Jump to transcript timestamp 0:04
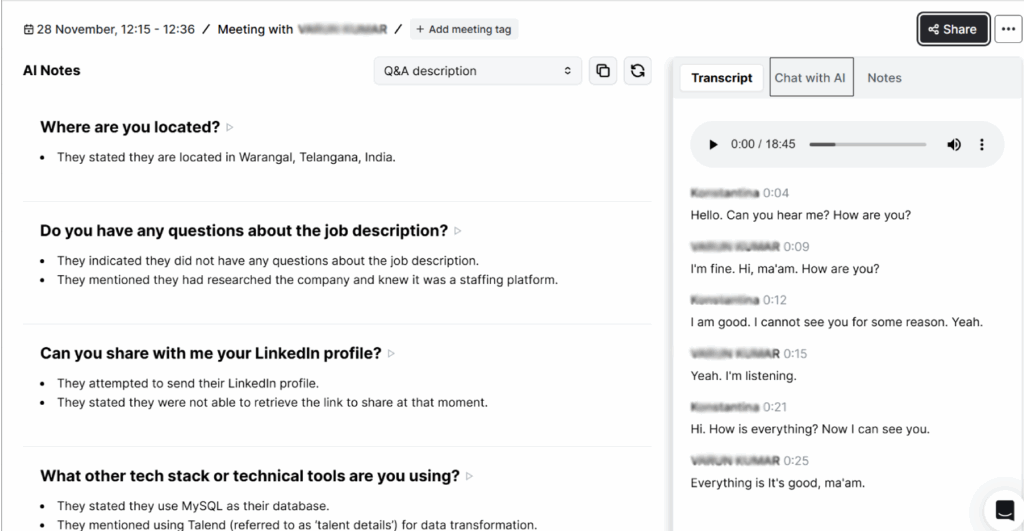 [776, 193]
